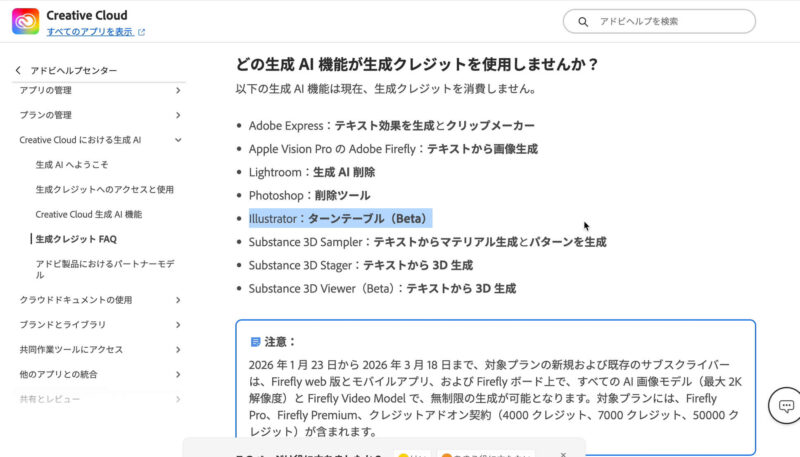Open すべてのアプリを表示 link
800x457 pixels.
coord(90,32)
